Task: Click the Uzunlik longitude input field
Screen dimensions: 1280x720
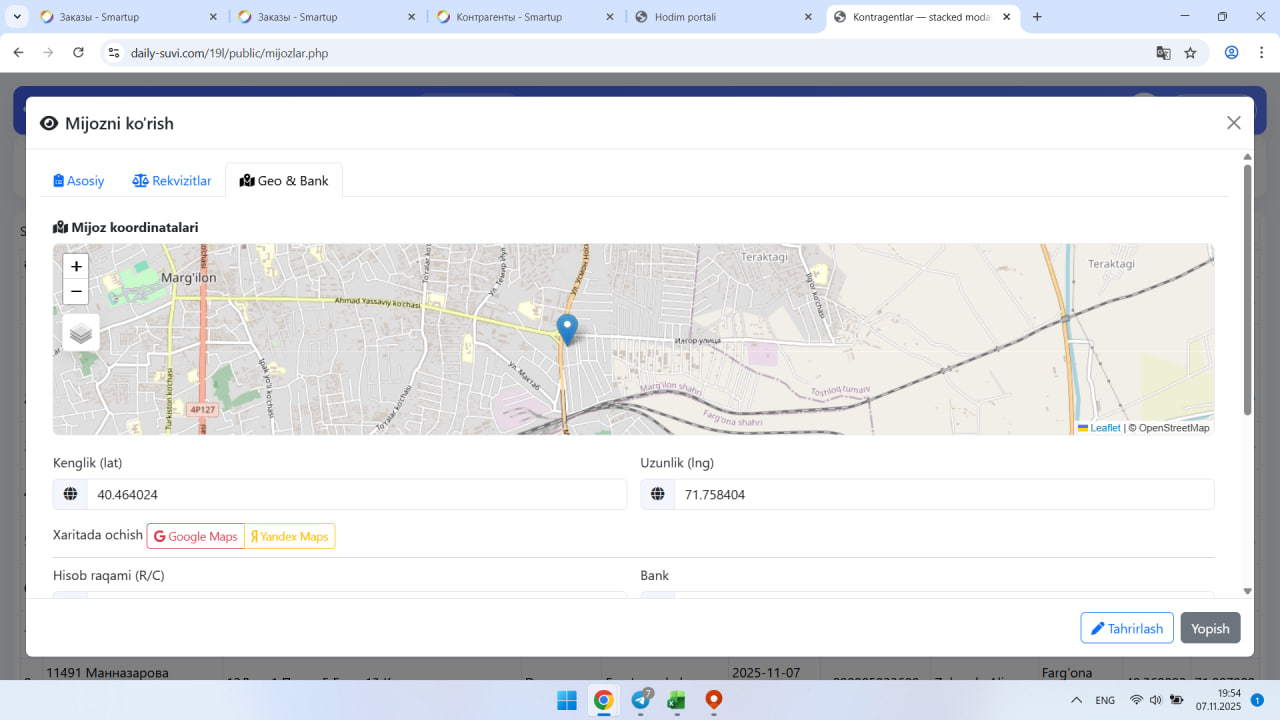Action: click(943, 494)
